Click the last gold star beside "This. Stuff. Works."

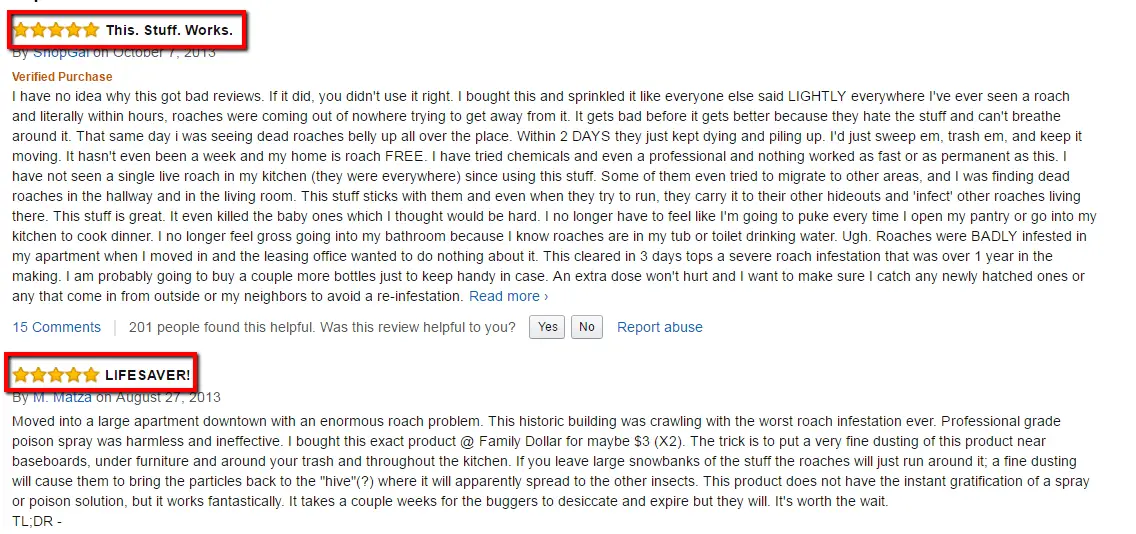pos(91,30)
